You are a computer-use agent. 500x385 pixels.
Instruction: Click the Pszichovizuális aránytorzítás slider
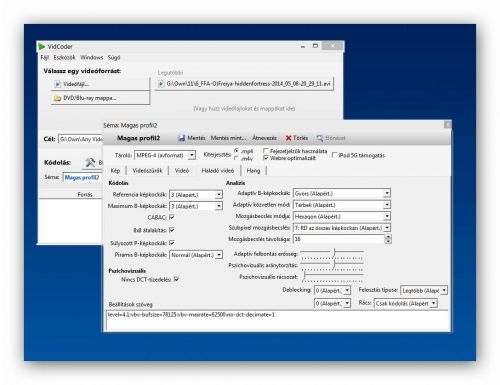point(332,265)
